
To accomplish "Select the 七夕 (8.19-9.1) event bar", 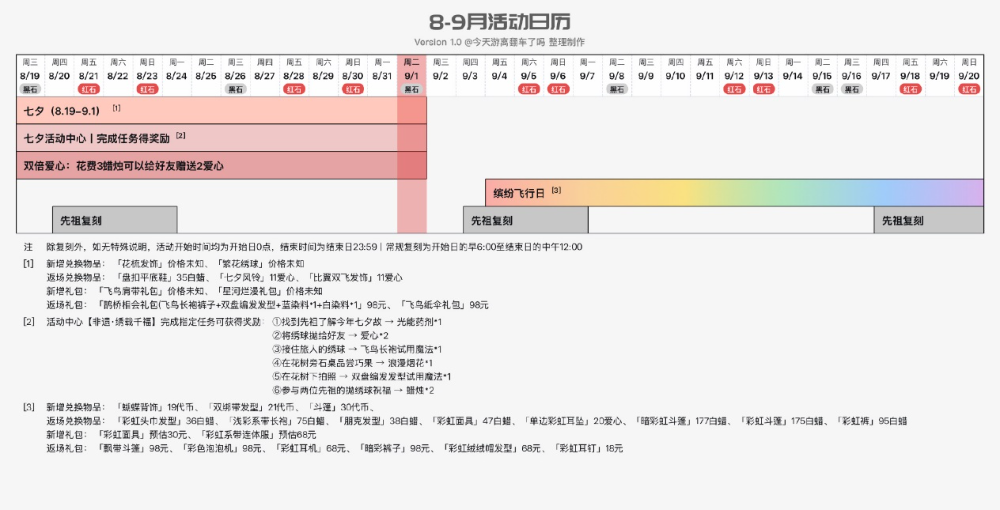I will click(x=221, y=110).
